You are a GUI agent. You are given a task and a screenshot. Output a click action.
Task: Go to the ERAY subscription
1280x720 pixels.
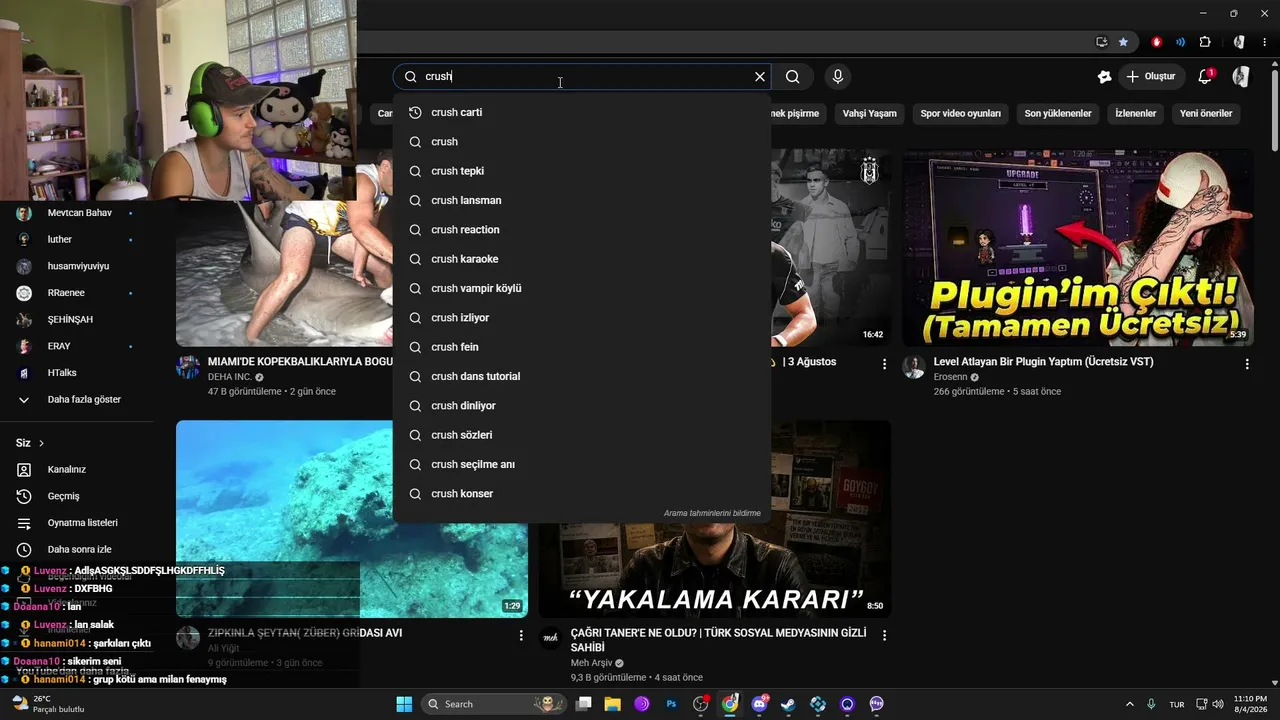click(76, 346)
